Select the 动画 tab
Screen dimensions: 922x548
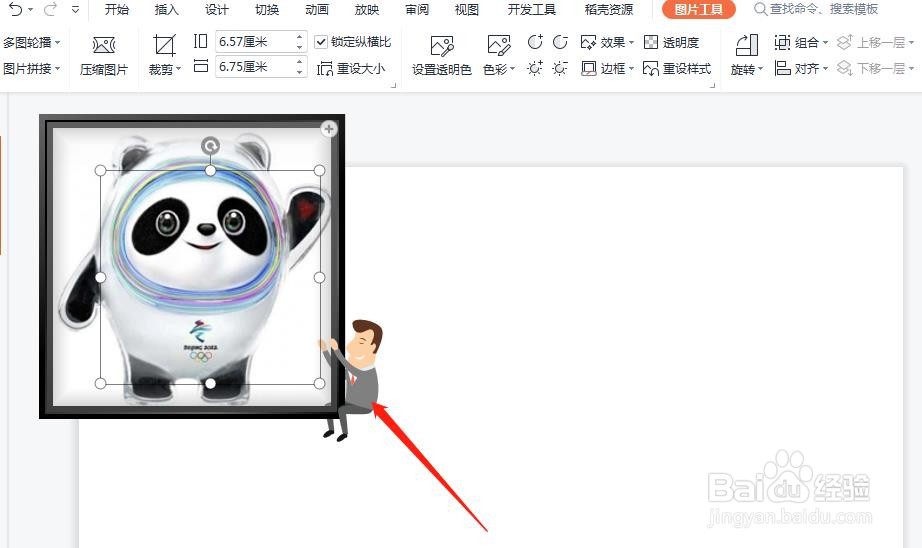pyautogui.click(x=317, y=9)
